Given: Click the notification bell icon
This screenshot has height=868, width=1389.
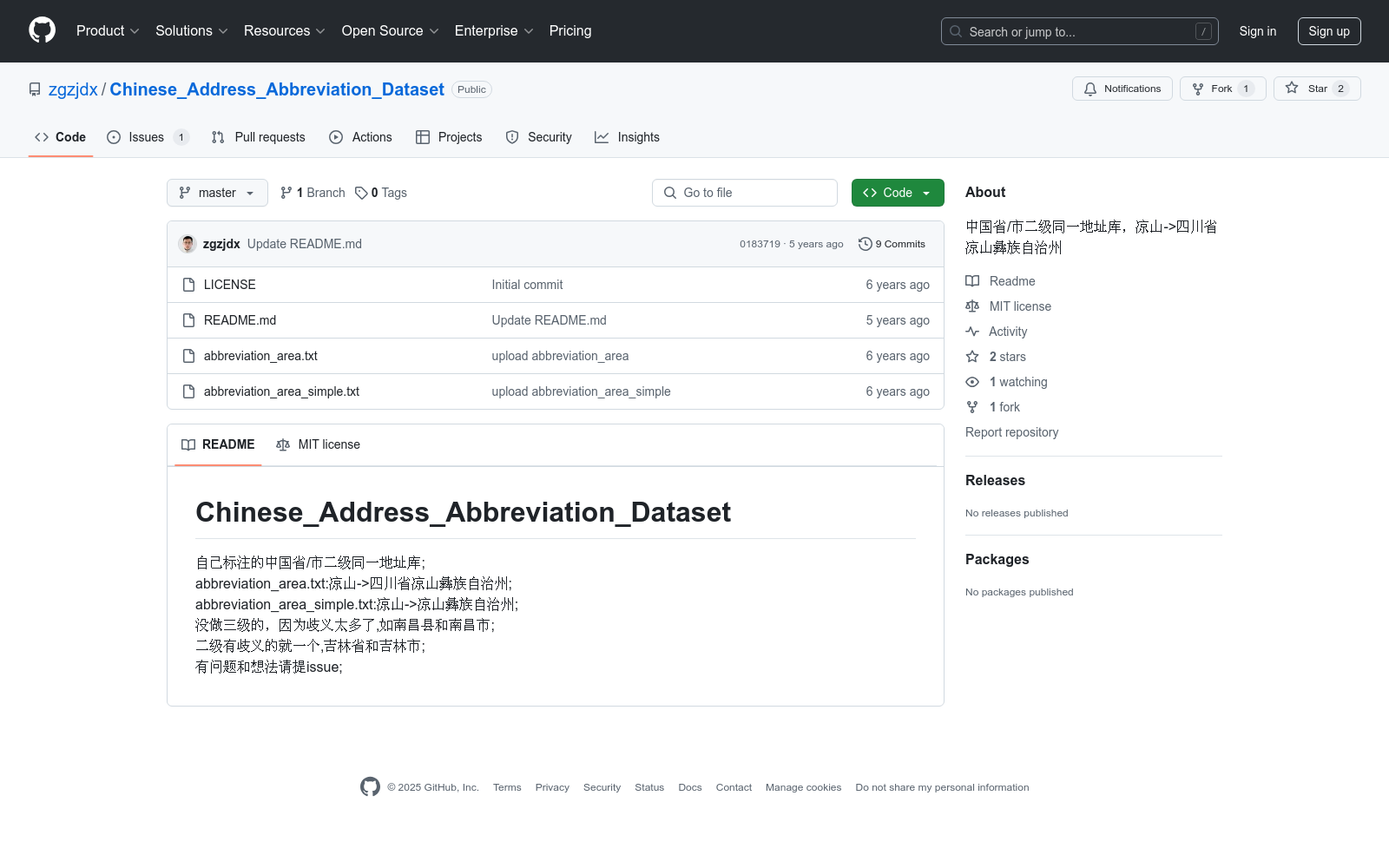Looking at the screenshot, I should tap(1090, 89).
